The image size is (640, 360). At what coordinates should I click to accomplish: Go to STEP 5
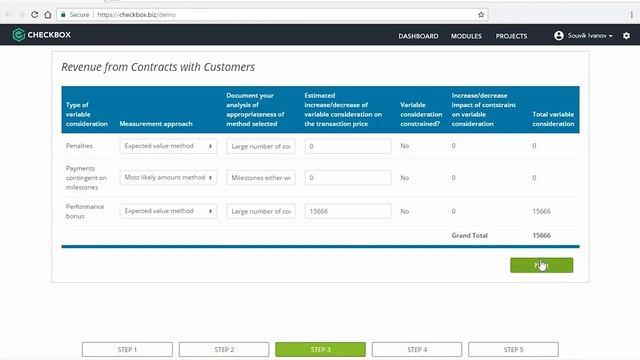click(513, 349)
